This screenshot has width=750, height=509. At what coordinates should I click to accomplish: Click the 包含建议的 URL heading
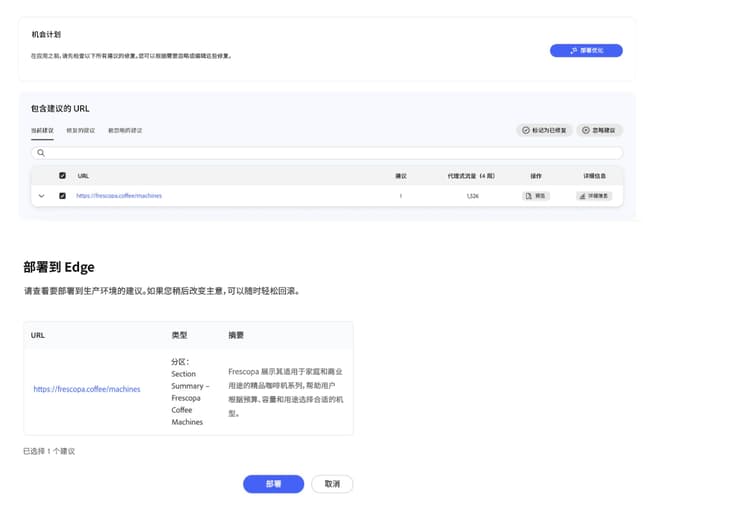tap(60, 109)
